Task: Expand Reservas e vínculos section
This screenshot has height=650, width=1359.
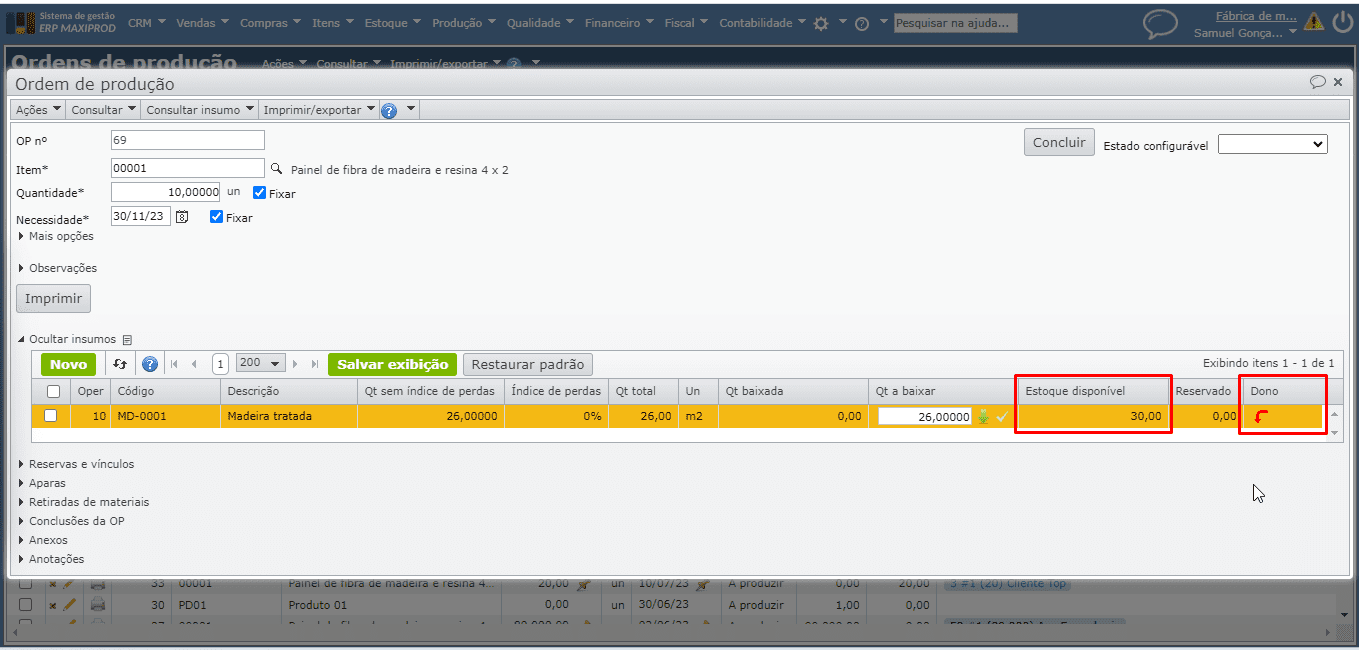Action: (76, 464)
